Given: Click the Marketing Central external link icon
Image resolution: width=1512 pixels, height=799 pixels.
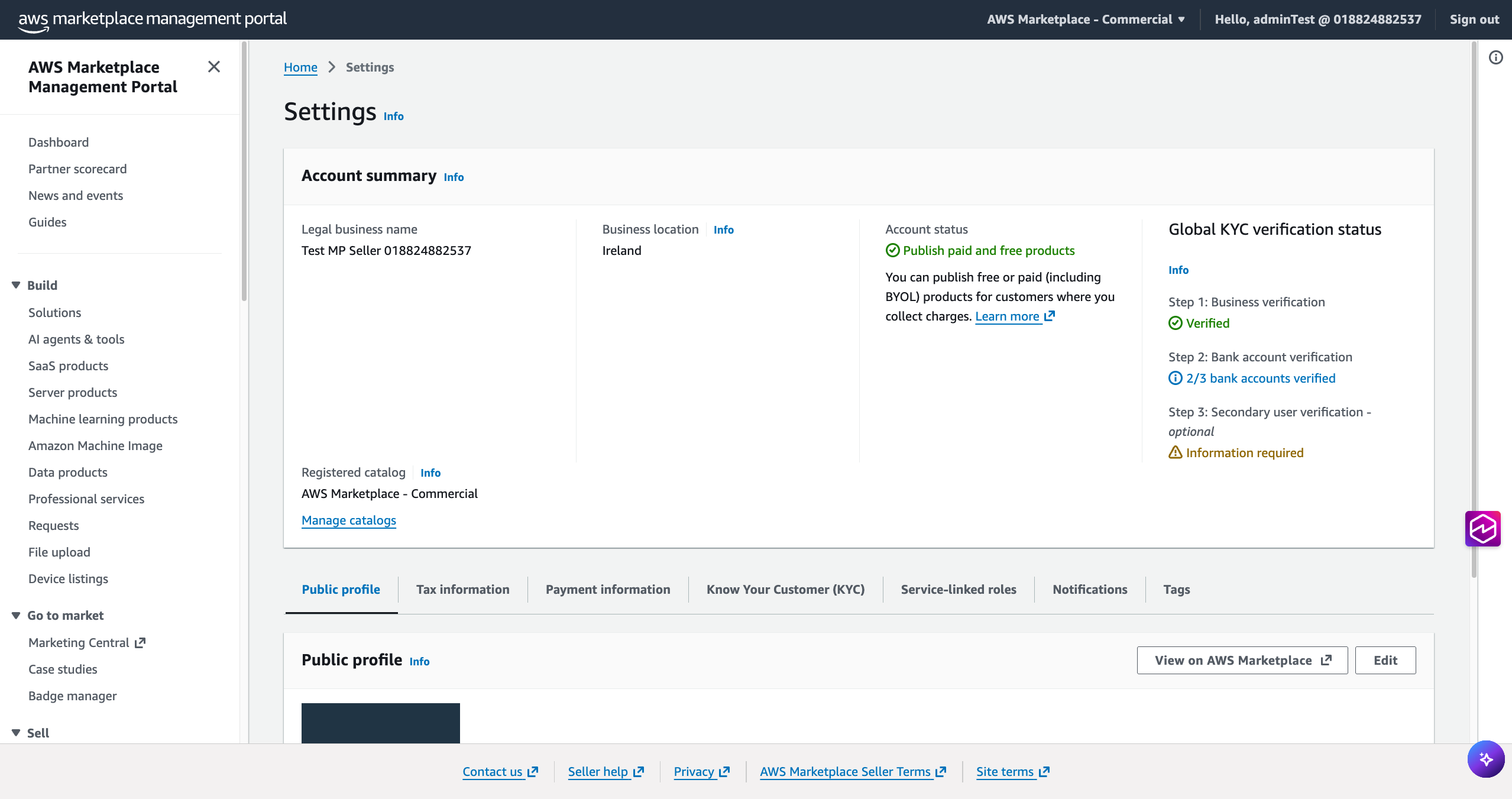Looking at the screenshot, I should point(140,642).
